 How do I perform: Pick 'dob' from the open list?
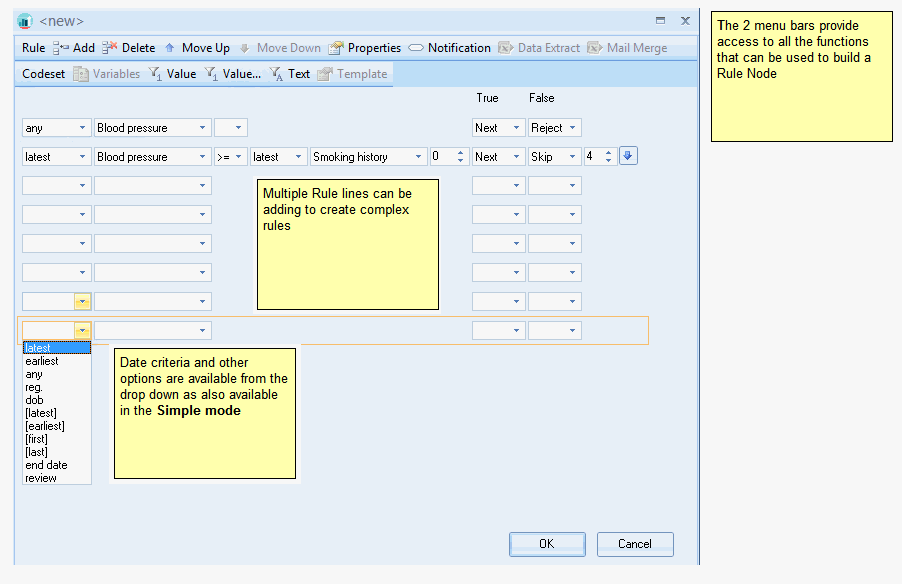coord(34,400)
